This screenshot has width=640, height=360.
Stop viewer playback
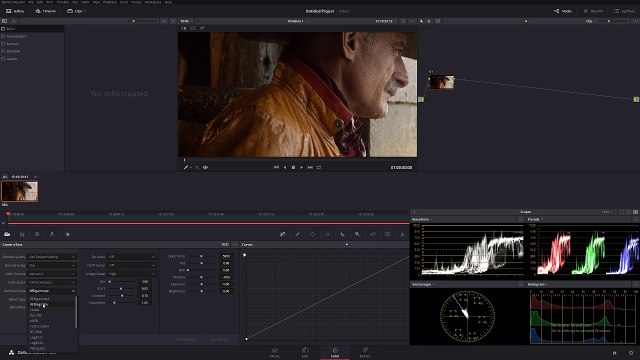click(293, 167)
